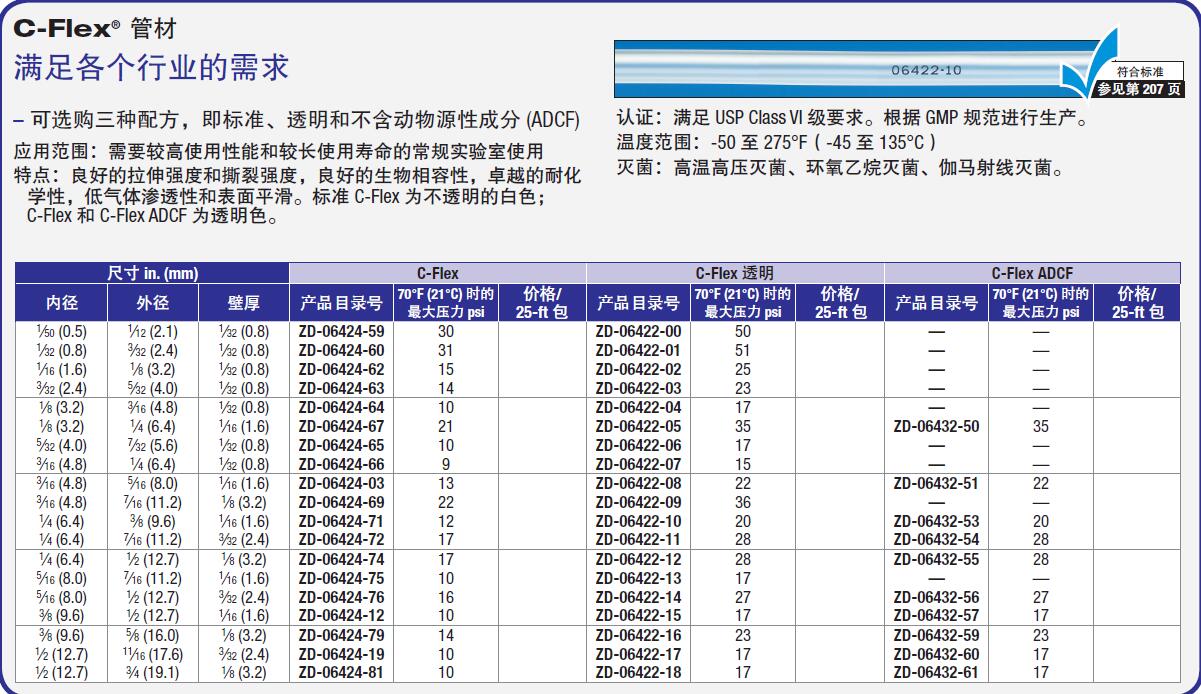Click the '符合标准' label
The width and height of the screenshot is (1201, 694).
point(1140,72)
